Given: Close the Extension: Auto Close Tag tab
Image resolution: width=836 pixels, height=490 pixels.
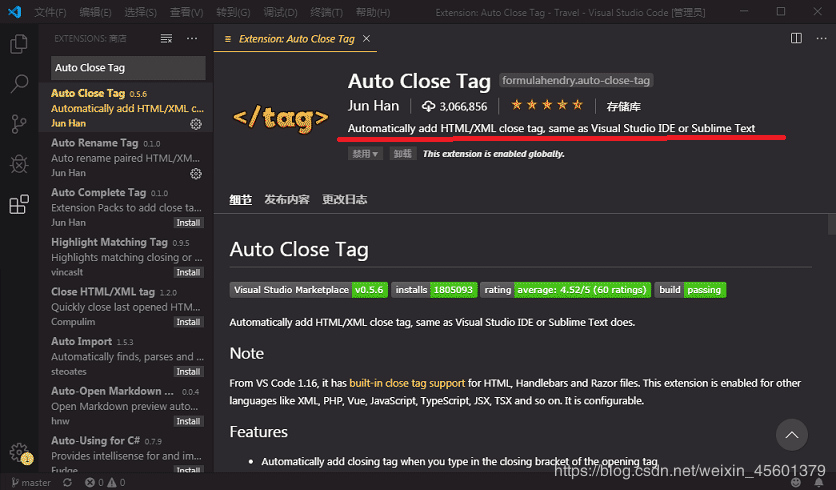Looking at the screenshot, I should (x=367, y=39).
